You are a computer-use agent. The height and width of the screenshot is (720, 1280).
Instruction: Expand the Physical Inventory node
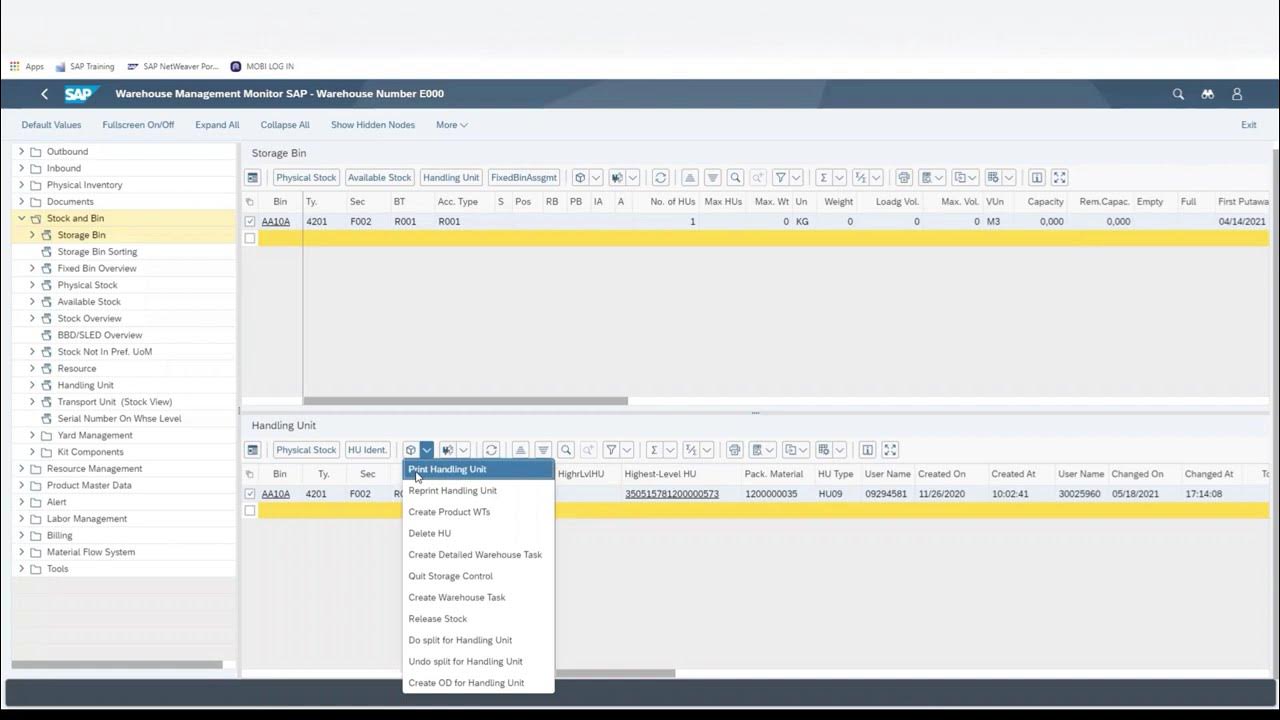tap(21, 185)
